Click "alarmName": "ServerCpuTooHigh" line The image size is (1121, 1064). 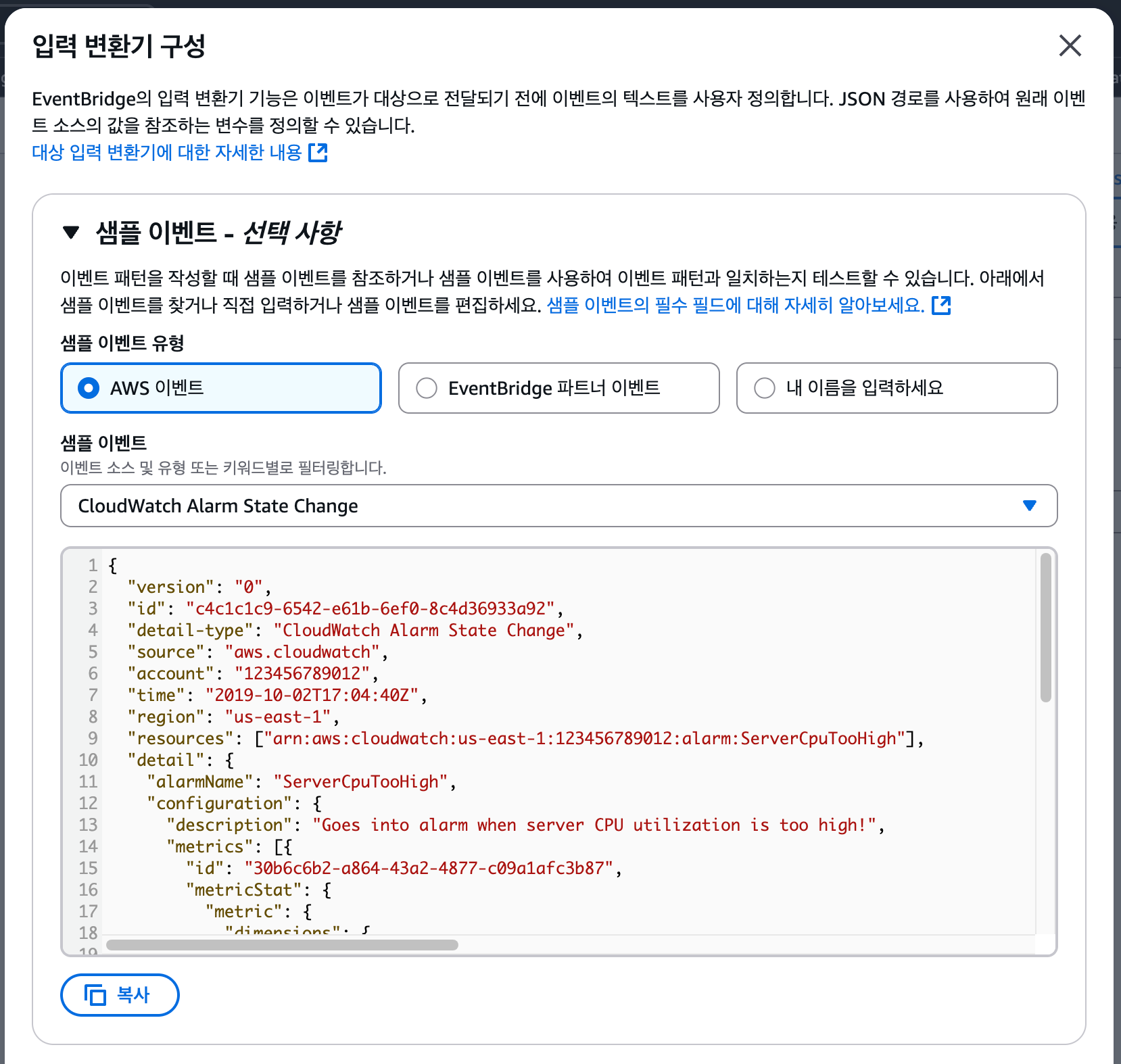tap(302, 781)
